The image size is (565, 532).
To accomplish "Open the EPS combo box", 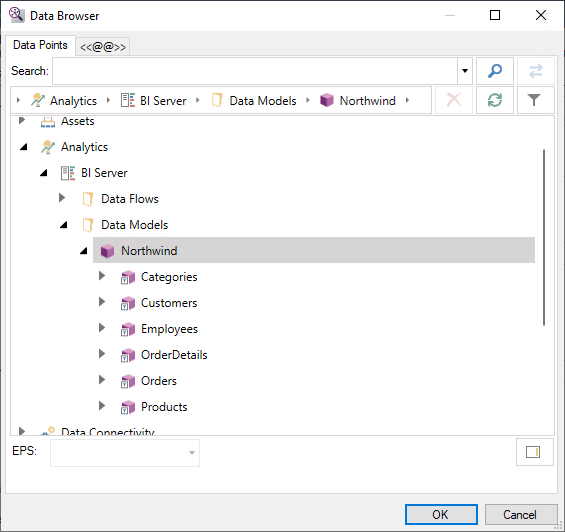I will pos(125,453).
